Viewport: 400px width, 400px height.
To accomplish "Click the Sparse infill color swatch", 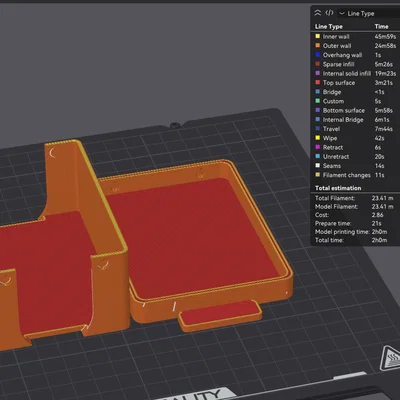I will (x=318, y=64).
